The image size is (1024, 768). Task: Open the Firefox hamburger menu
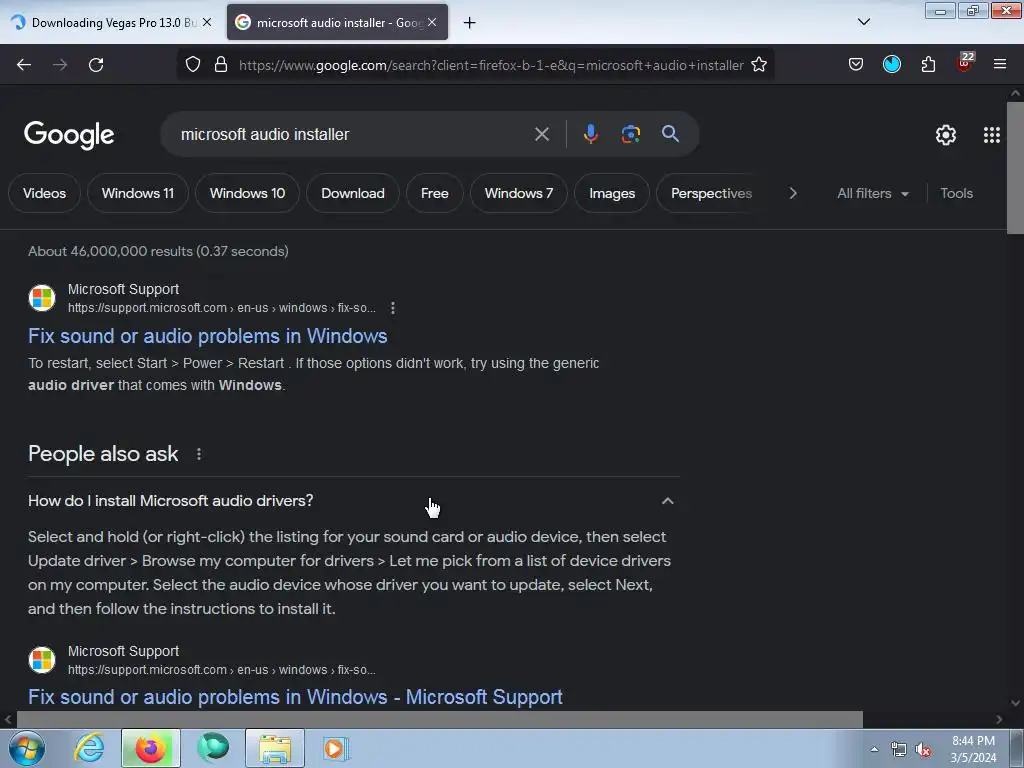tap(1000, 65)
